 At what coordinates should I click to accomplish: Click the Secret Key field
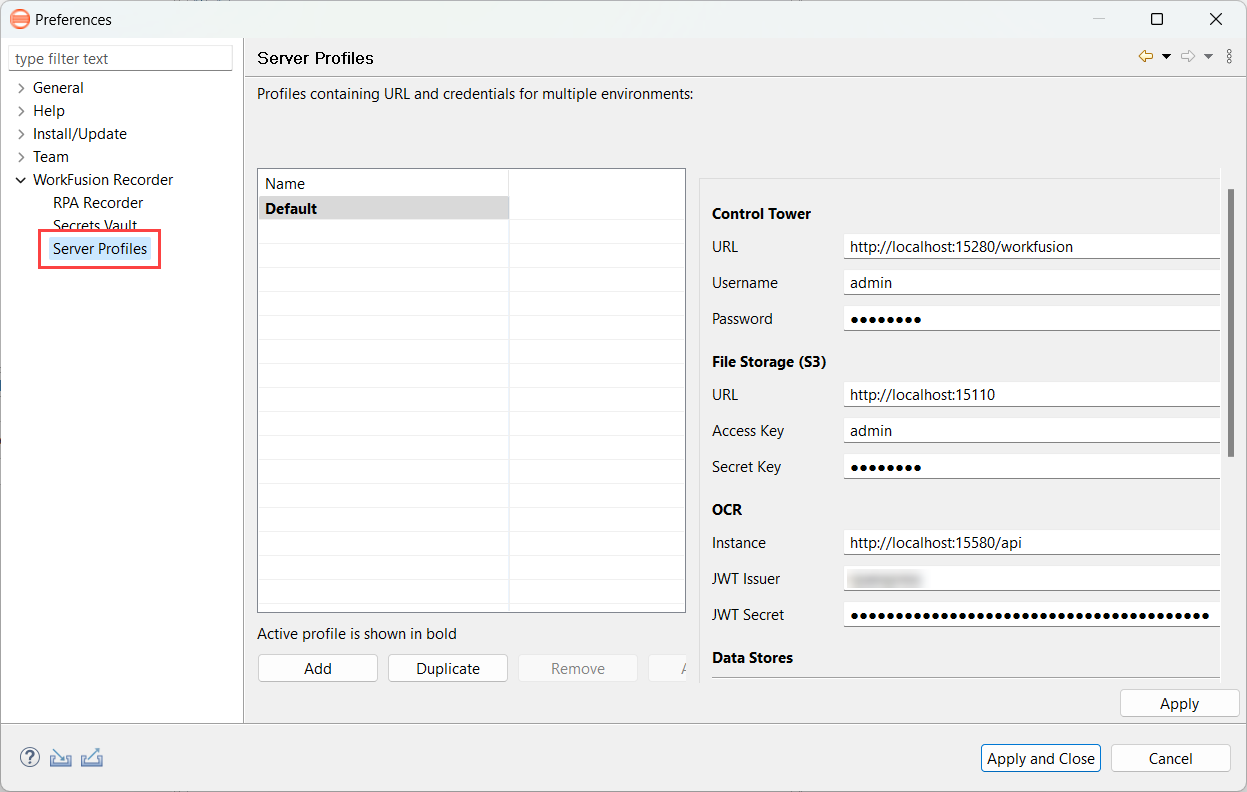click(1031, 467)
